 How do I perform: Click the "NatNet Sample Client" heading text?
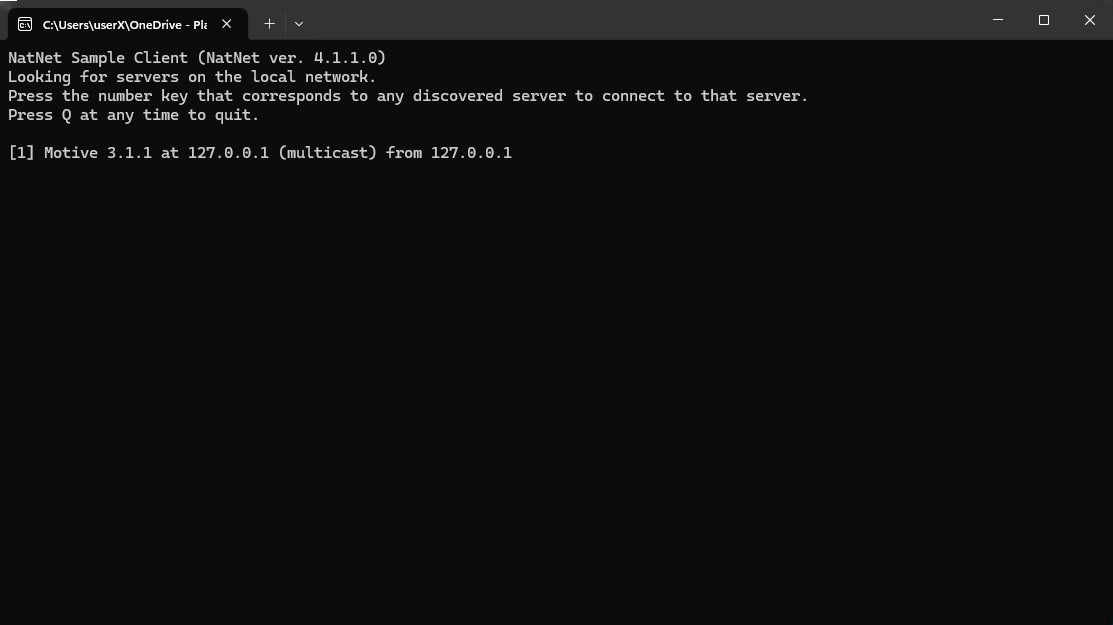pos(98,58)
